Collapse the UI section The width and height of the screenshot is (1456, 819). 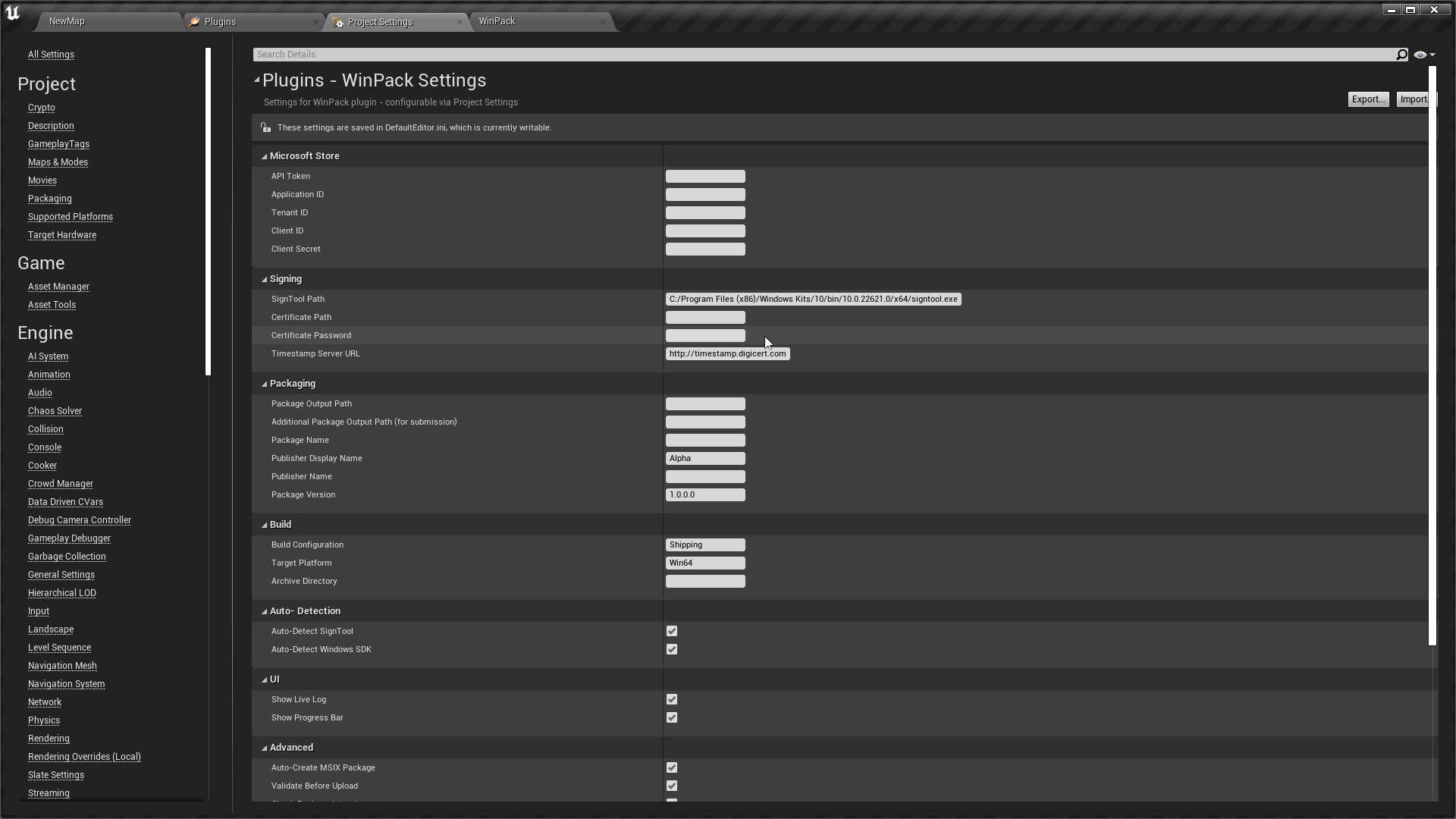[265, 679]
